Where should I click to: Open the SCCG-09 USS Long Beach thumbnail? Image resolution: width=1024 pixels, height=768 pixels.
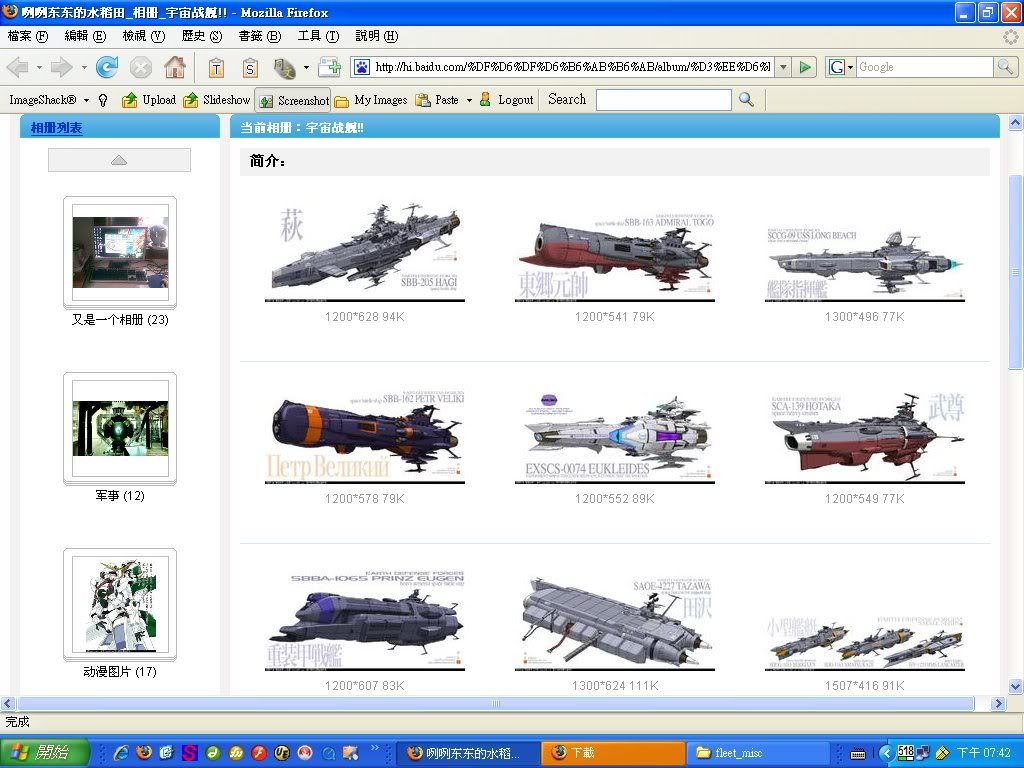click(865, 263)
